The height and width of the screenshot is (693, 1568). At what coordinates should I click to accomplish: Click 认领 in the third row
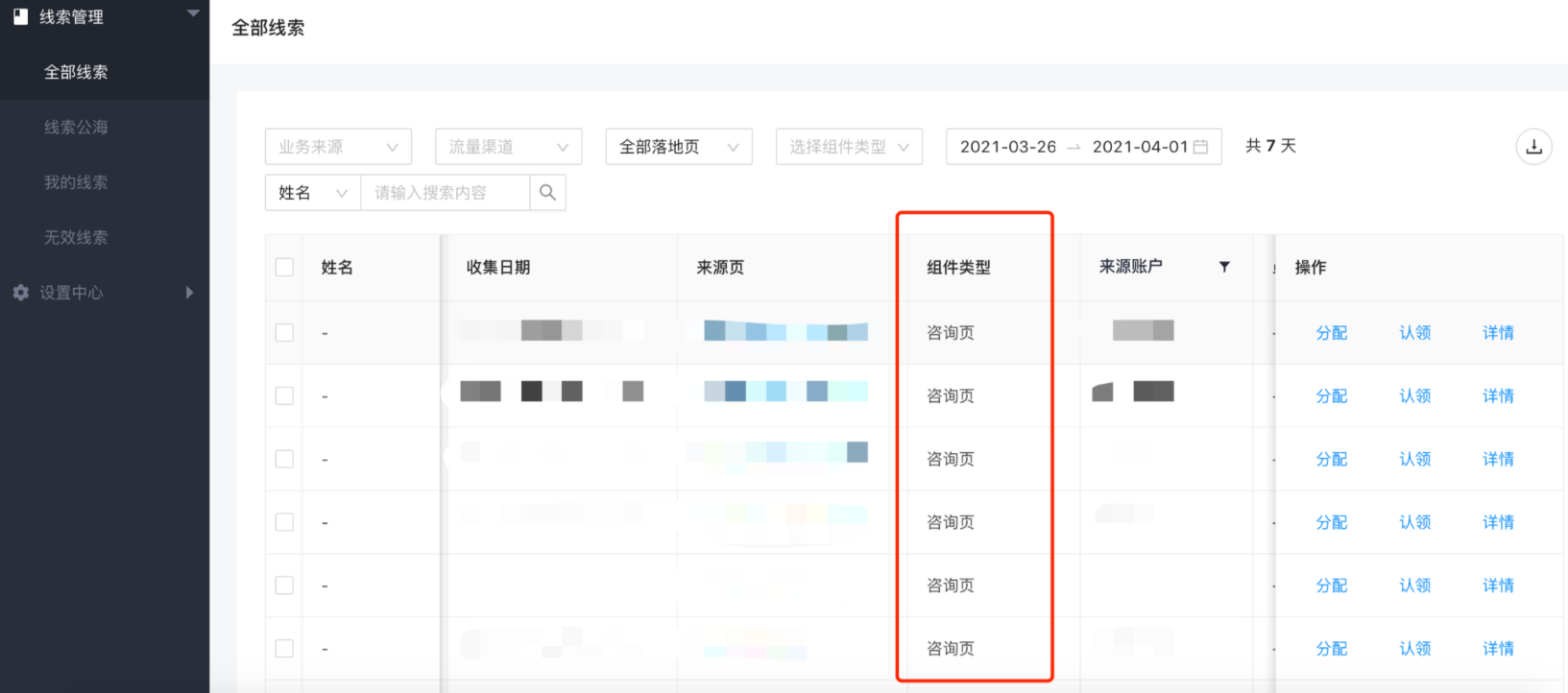point(1414,460)
